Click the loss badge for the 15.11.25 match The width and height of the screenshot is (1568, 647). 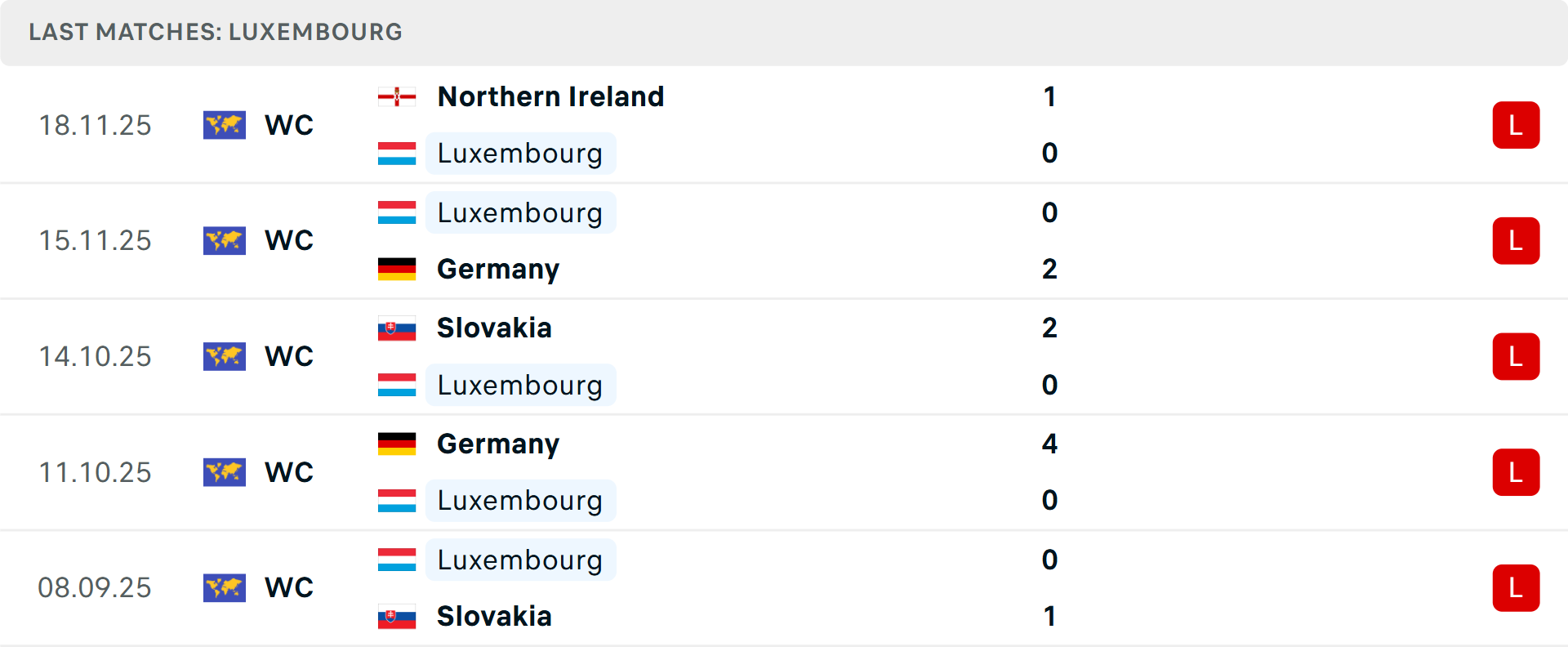tap(1516, 241)
